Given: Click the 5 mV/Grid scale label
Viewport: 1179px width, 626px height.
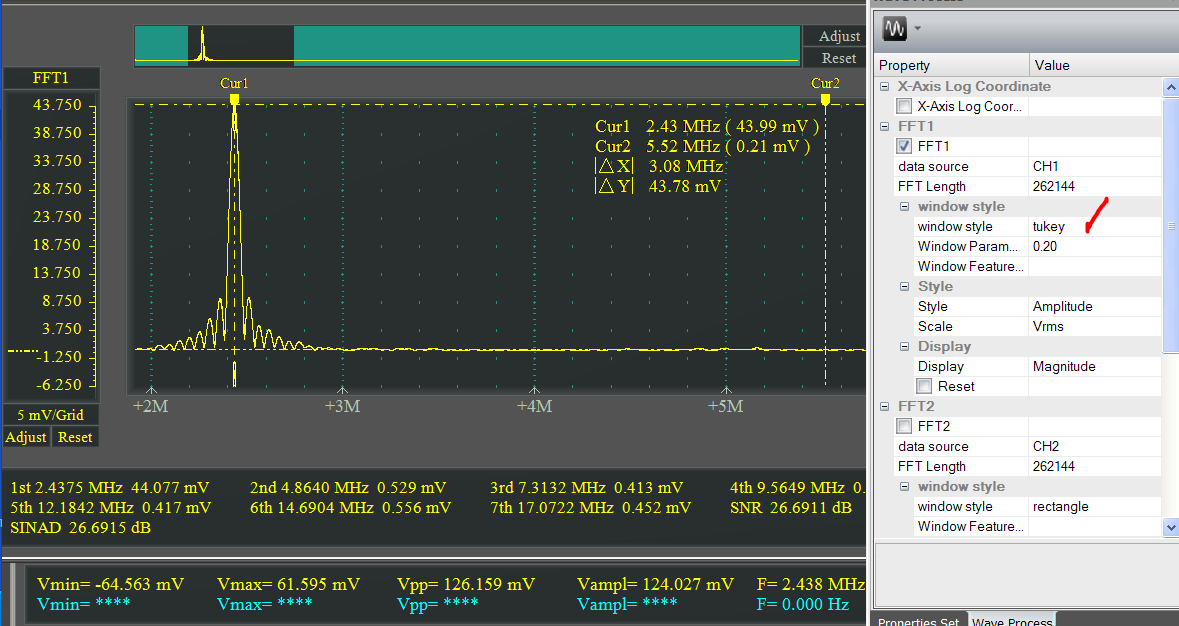Looking at the screenshot, I should point(50,415).
